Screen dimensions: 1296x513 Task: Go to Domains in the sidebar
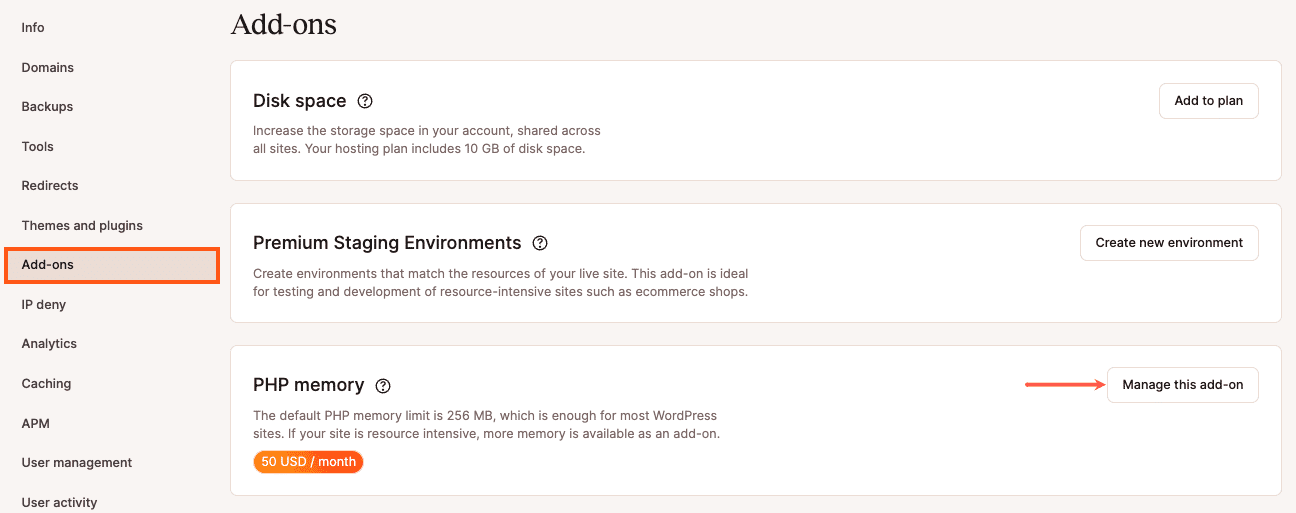point(48,68)
